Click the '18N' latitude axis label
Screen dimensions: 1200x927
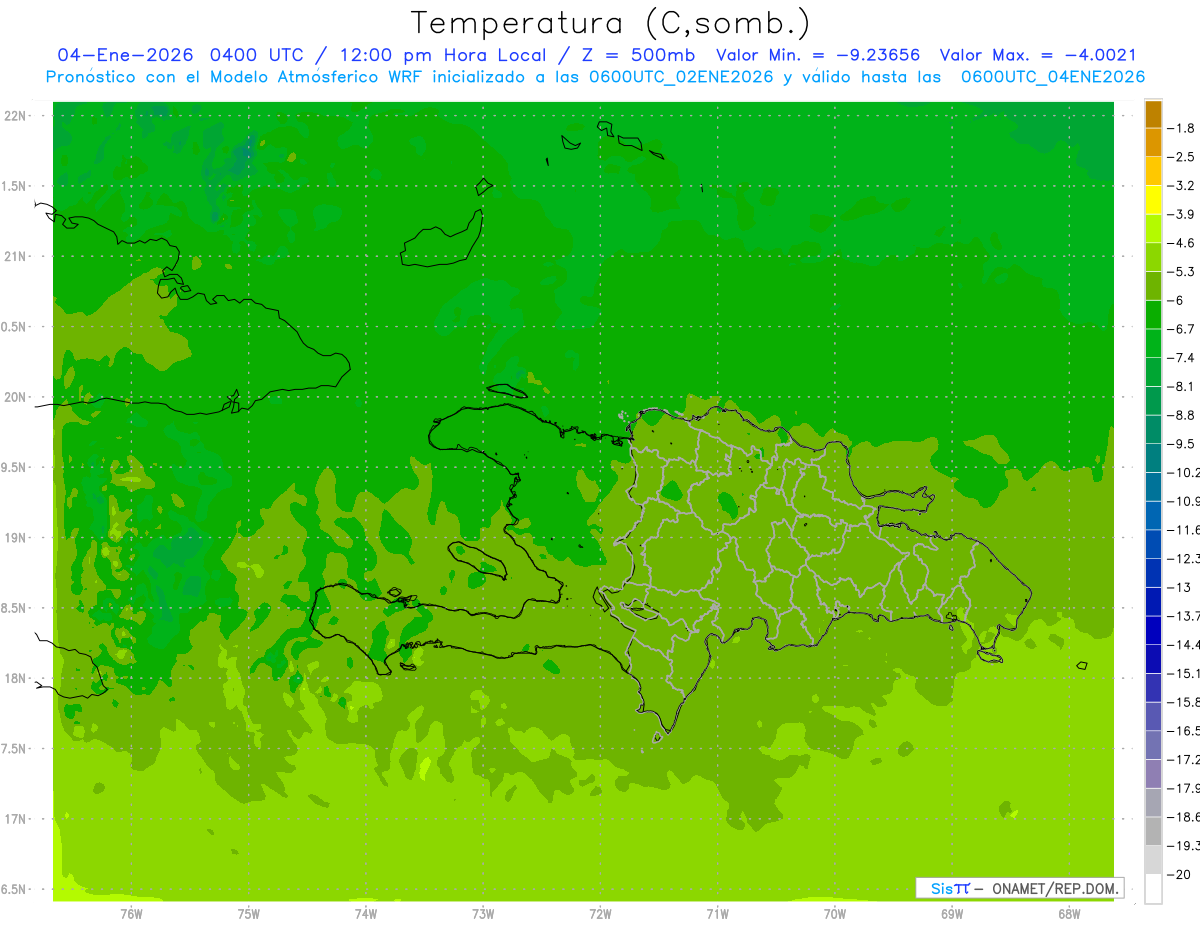(16, 678)
